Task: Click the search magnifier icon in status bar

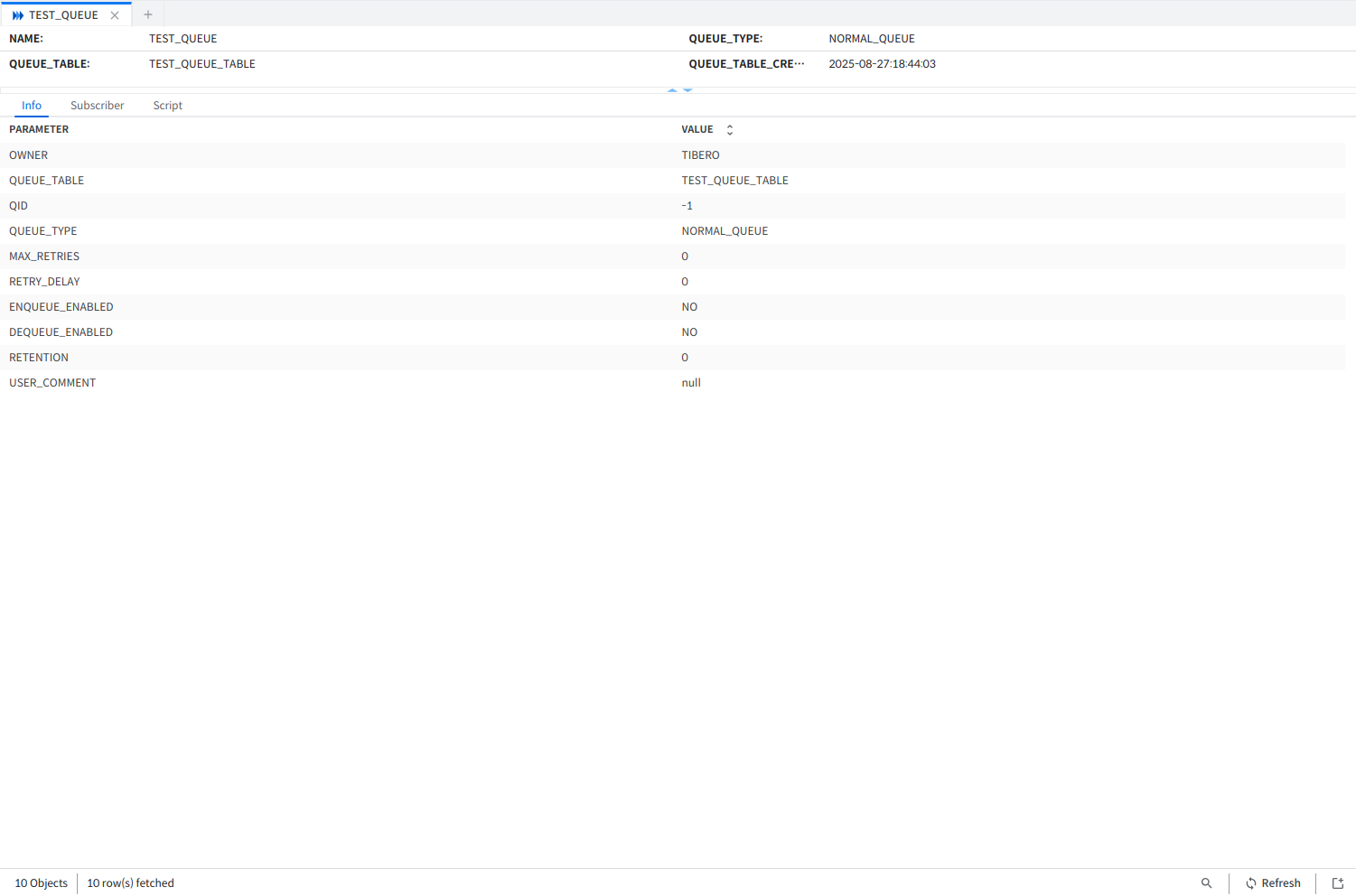Action: point(1206,883)
